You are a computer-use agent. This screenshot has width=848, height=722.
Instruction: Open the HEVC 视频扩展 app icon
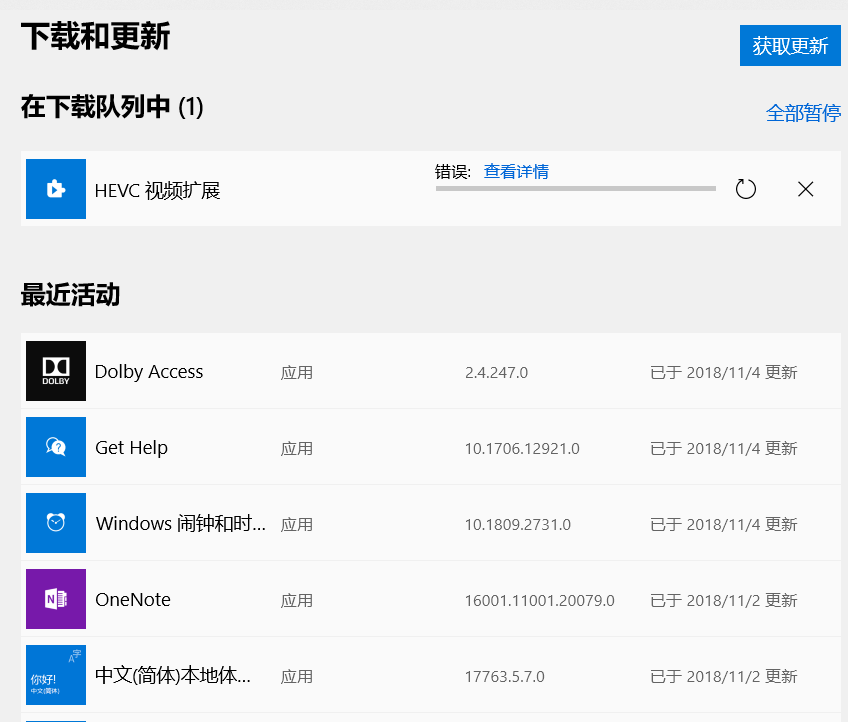(56, 189)
